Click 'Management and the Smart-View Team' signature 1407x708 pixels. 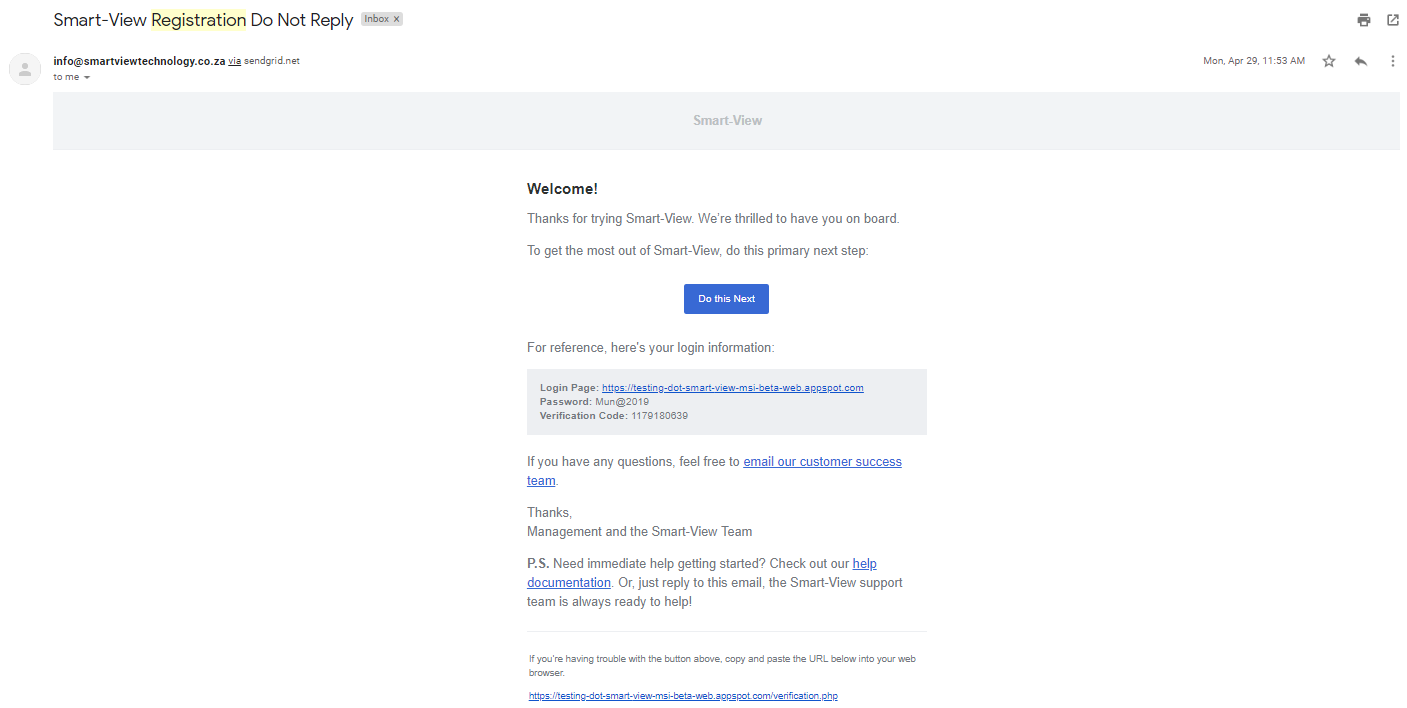point(639,532)
